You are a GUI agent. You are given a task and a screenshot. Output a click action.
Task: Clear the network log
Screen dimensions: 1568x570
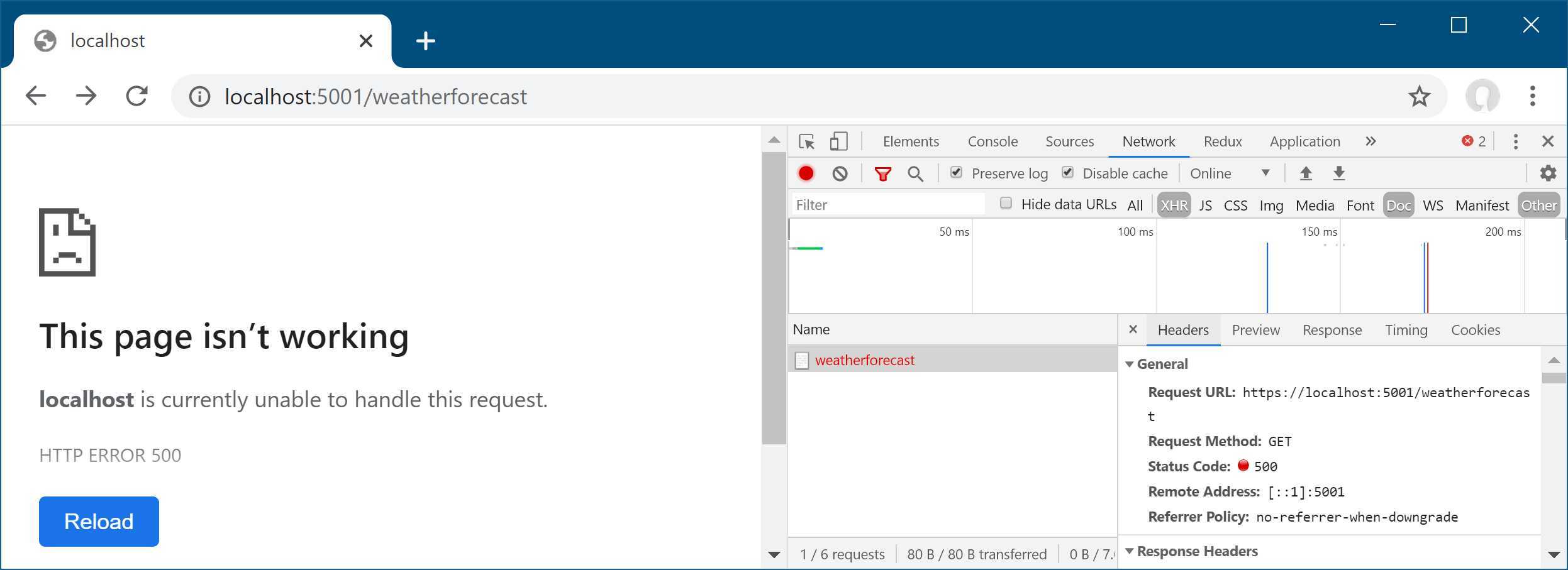click(840, 173)
